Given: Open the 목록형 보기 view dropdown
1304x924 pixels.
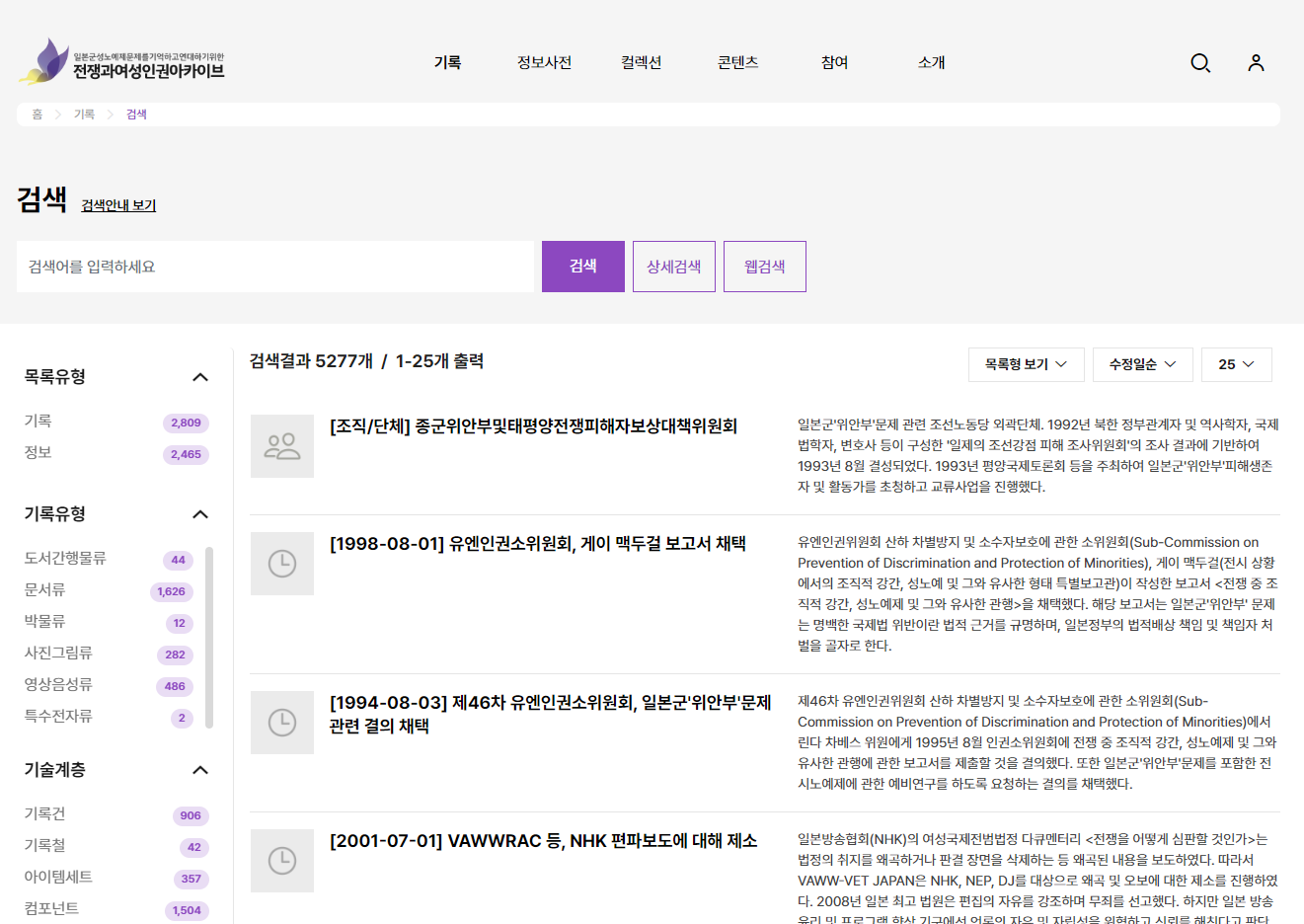Looking at the screenshot, I should pos(1026,364).
